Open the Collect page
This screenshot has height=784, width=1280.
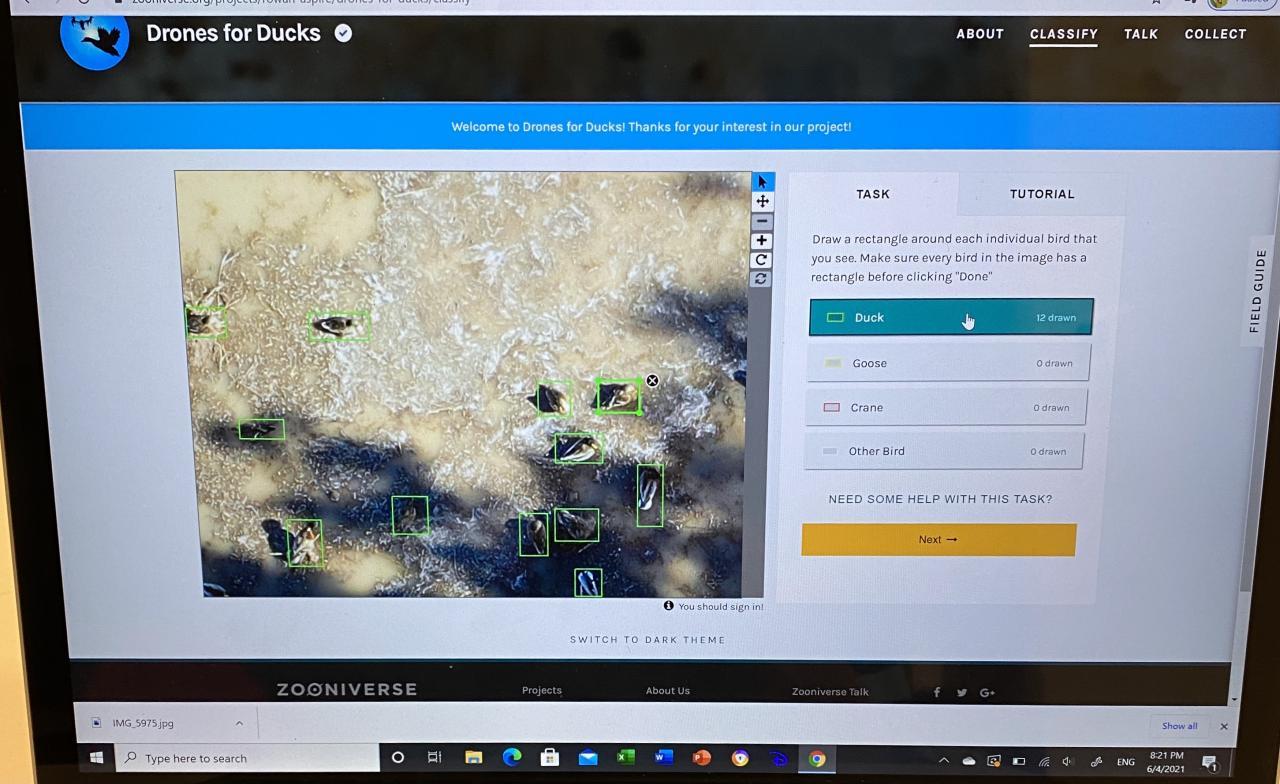click(1216, 34)
